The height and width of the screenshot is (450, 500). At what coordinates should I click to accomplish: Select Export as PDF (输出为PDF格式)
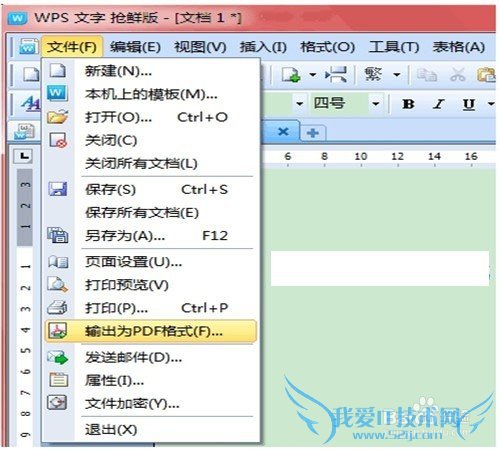151,331
